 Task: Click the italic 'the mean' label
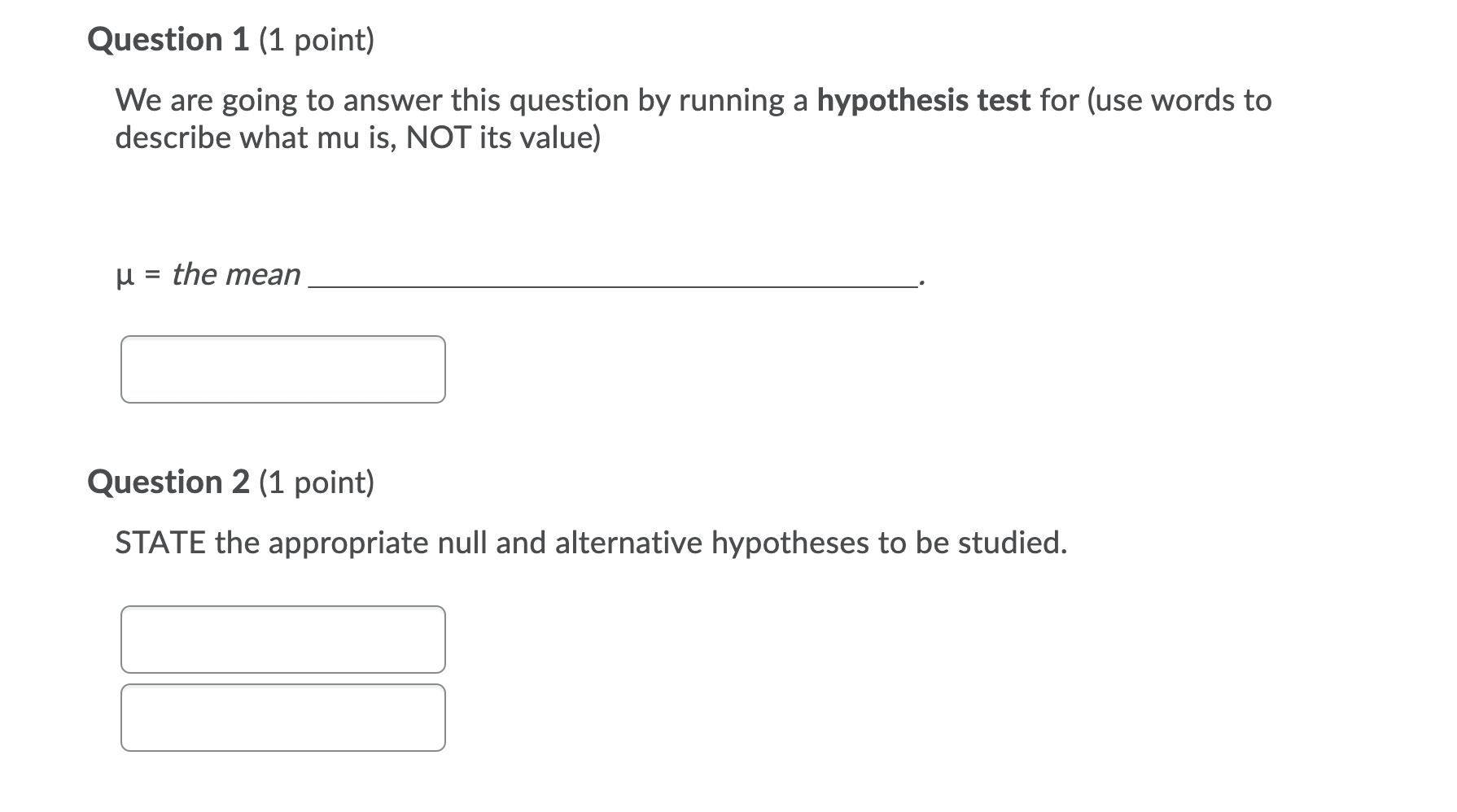236,274
